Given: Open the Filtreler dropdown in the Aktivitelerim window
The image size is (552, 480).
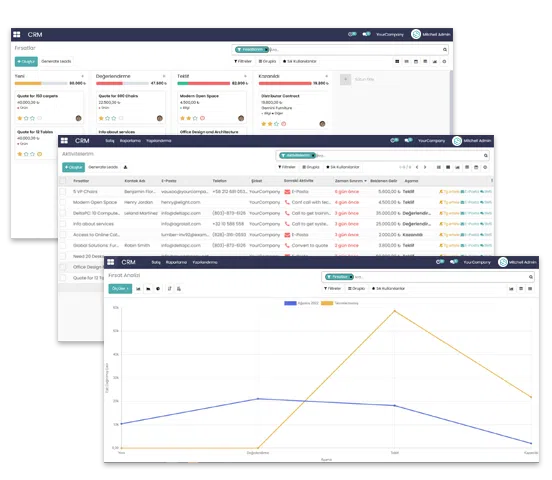Looking at the screenshot, I should pos(287,167).
